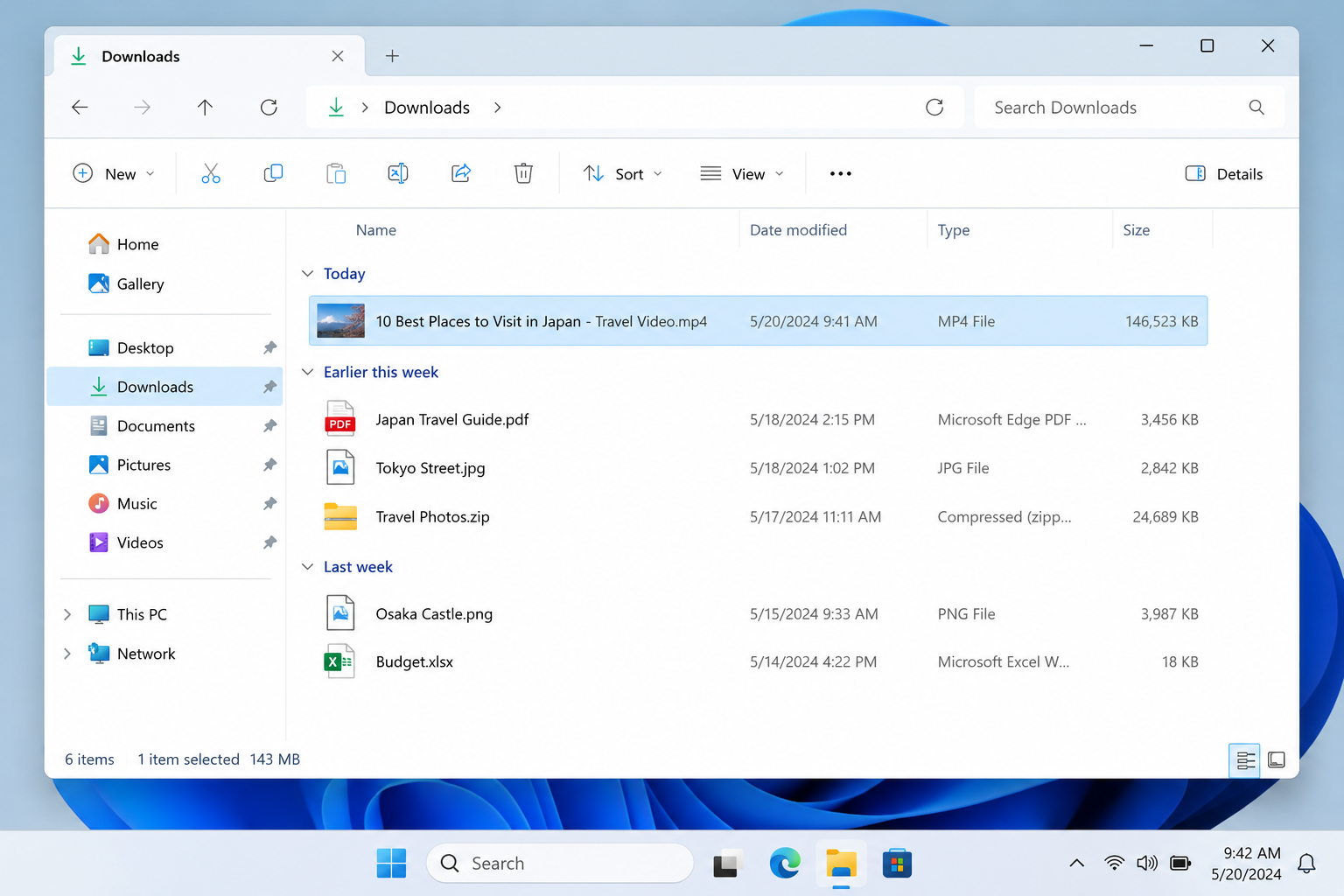This screenshot has height=896, width=1344.
Task: Switch to details list view icon
Action: point(1245,760)
